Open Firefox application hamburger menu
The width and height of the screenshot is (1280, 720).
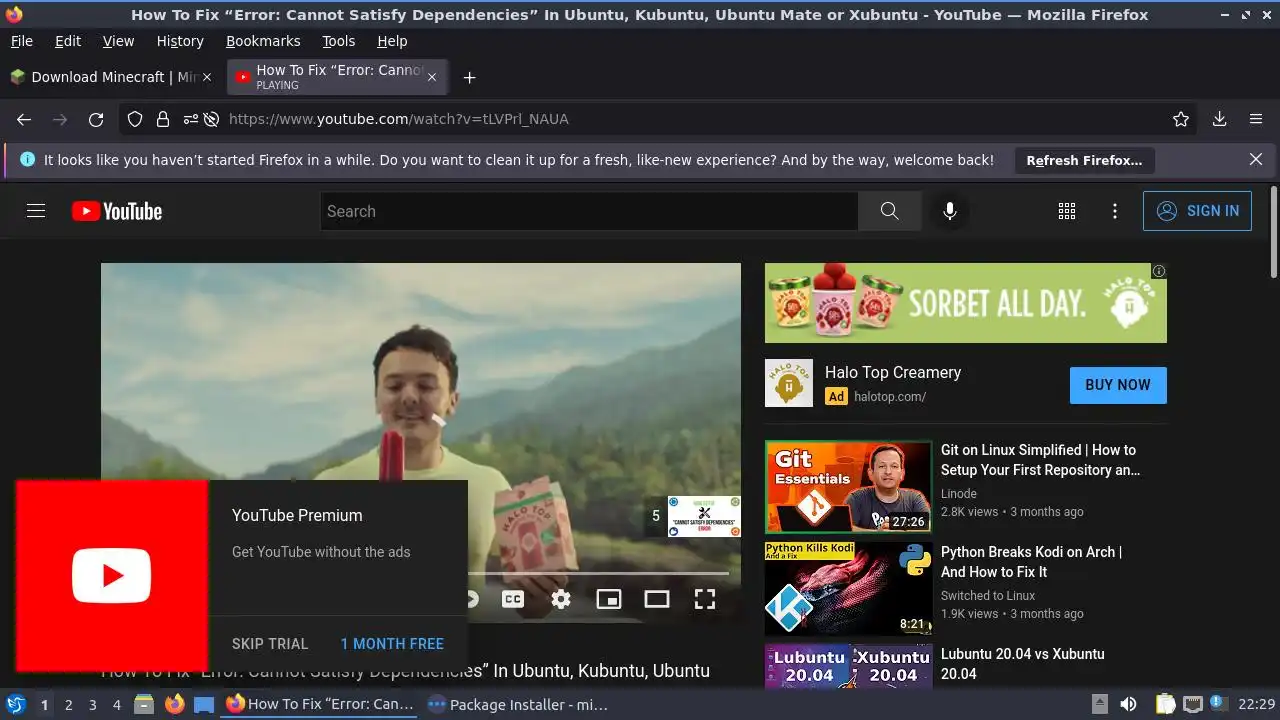(1256, 119)
